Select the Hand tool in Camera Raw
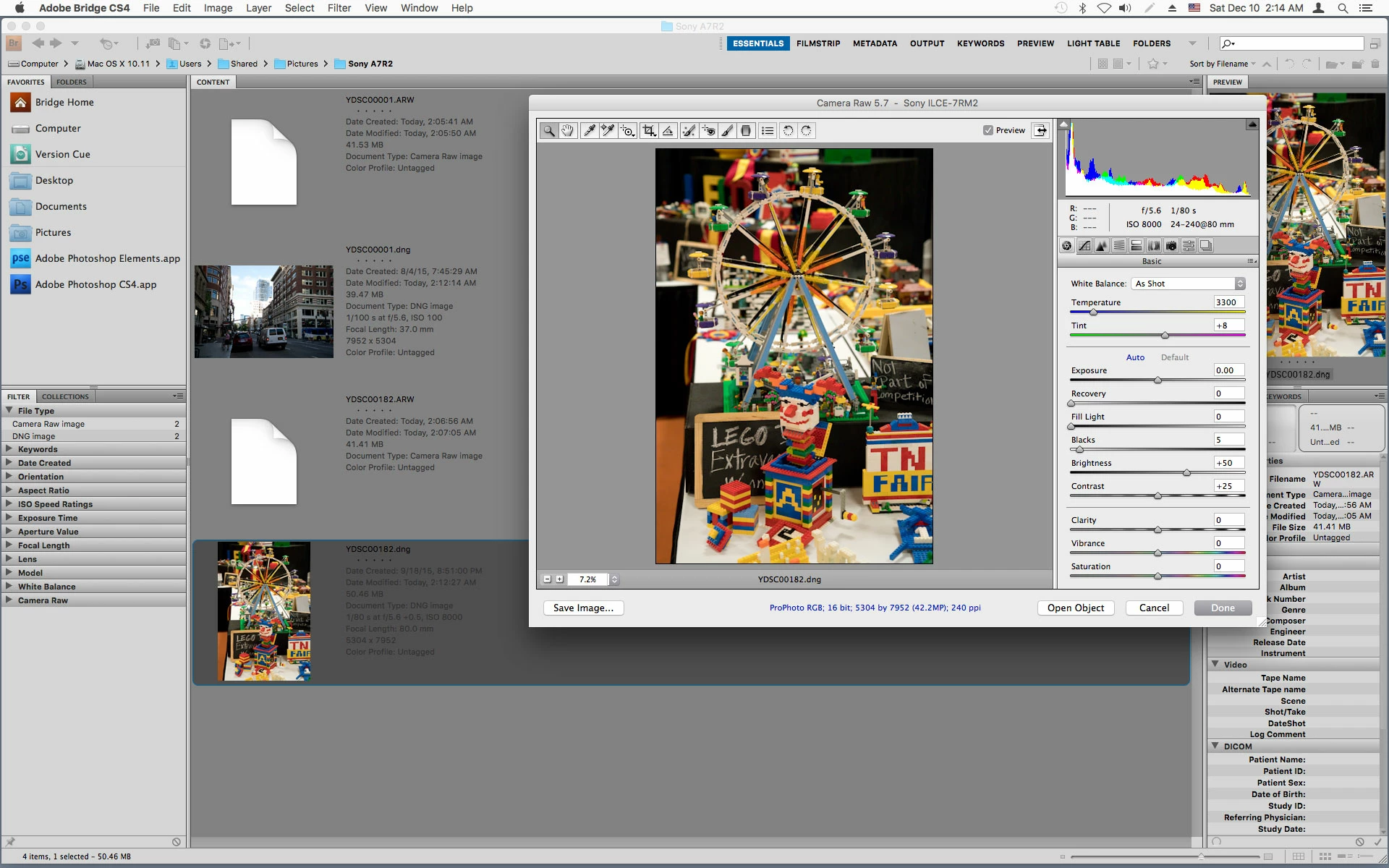Viewport: 1389px width, 868px height. pos(568,131)
